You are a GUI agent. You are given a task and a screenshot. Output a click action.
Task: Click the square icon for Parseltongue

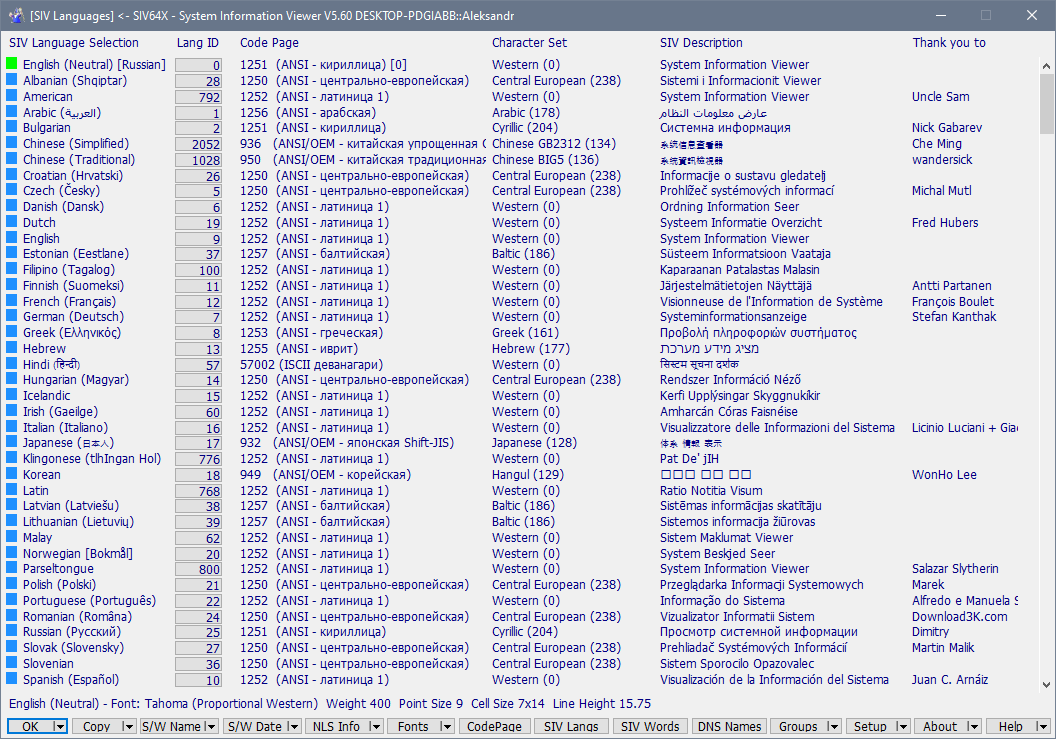[x=11, y=568]
